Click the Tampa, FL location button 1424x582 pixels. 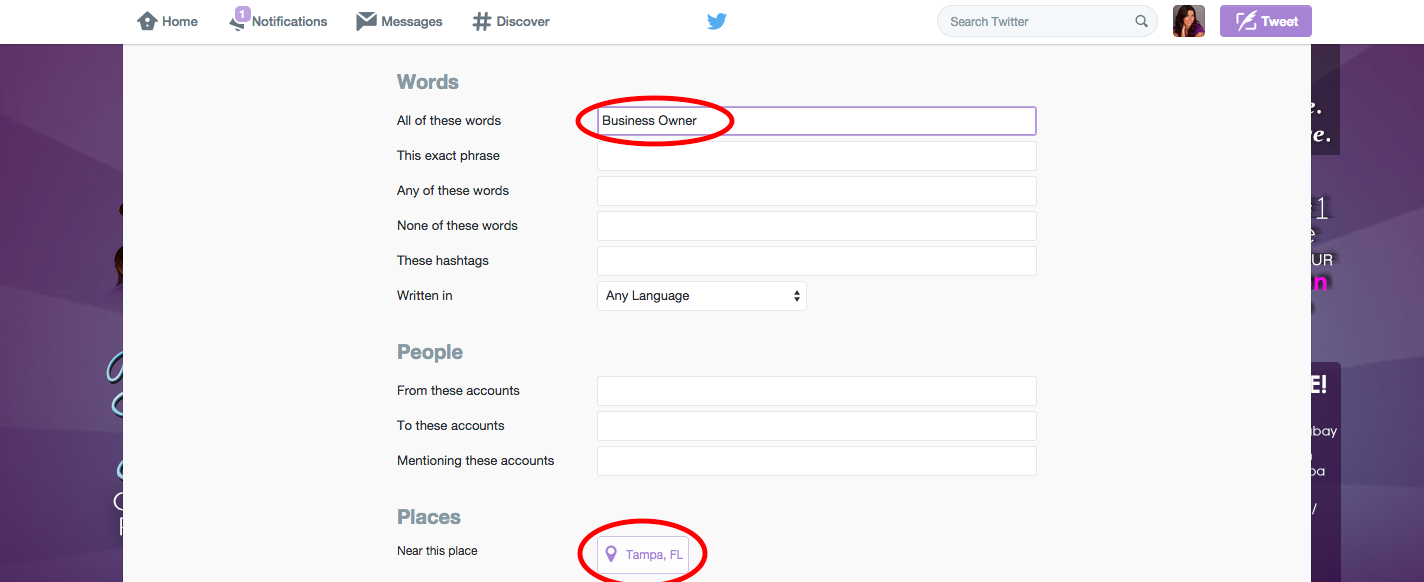[644, 554]
